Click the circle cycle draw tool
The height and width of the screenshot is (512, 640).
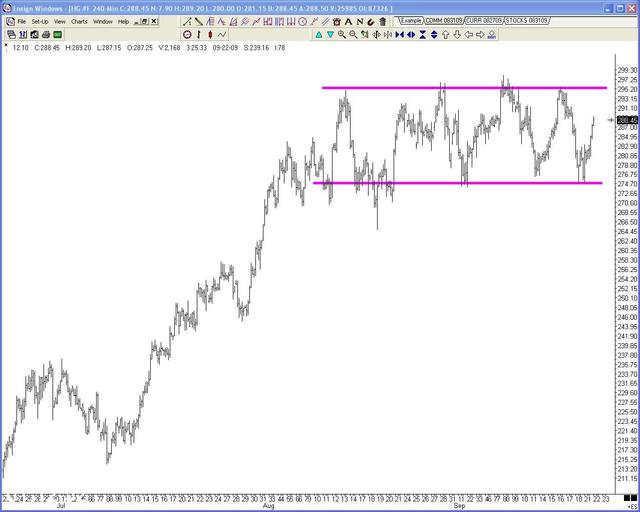click(302, 22)
